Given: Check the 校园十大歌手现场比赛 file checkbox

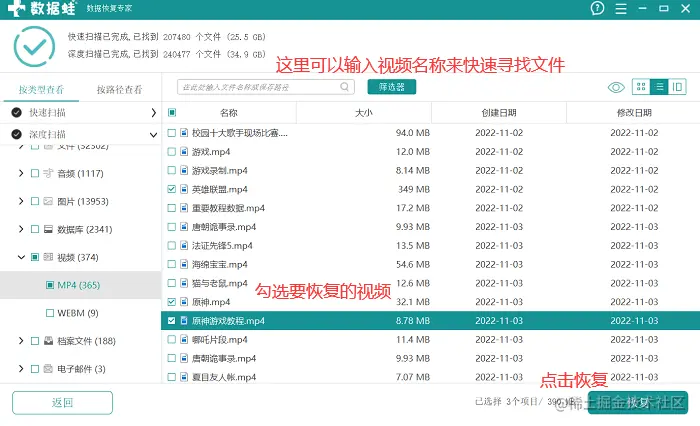Looking at the screenshot, I should 171,133.
